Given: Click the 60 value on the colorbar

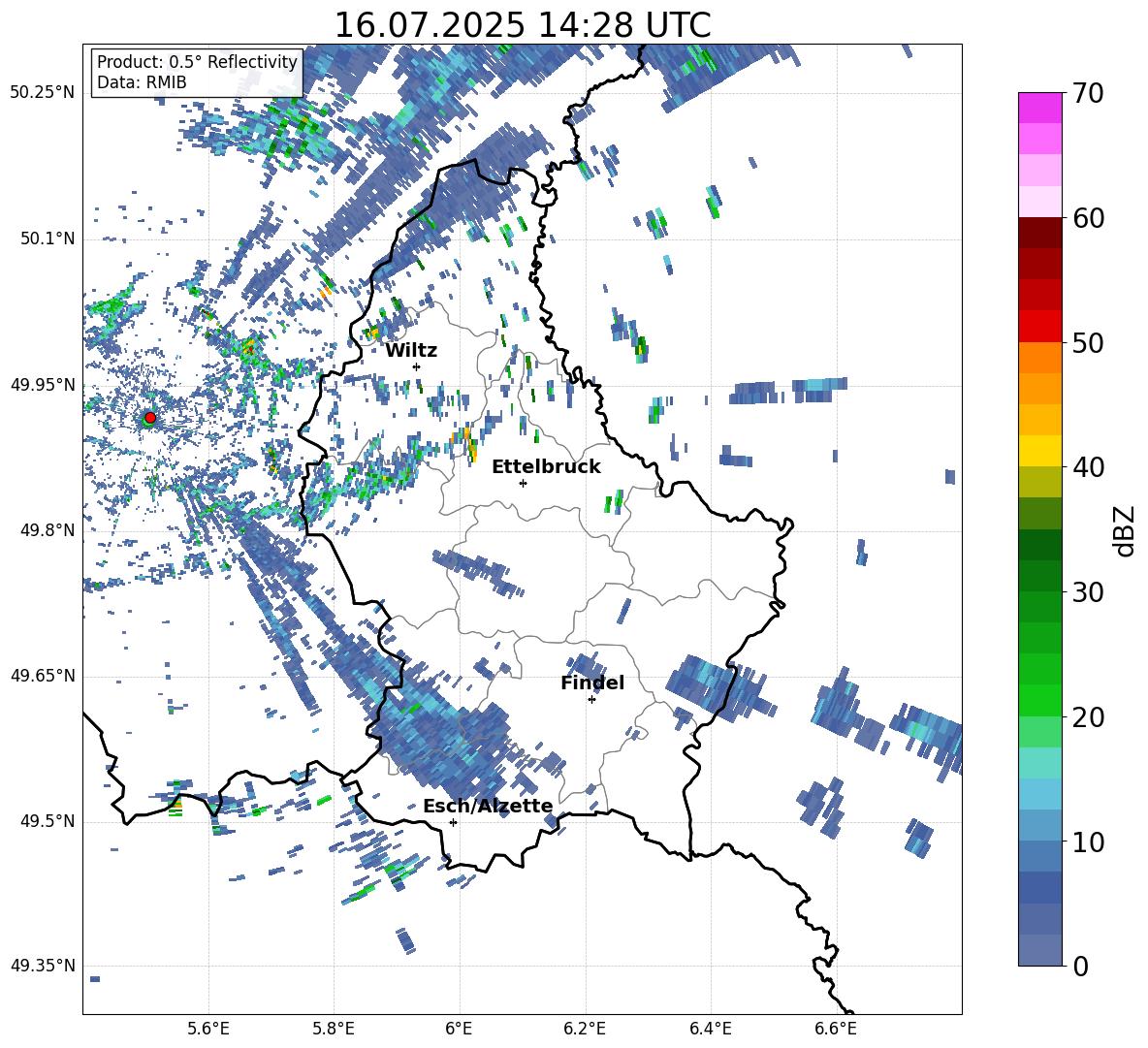Looking at the screenshot, I should pyautogui.click(x=1087, y=218).
